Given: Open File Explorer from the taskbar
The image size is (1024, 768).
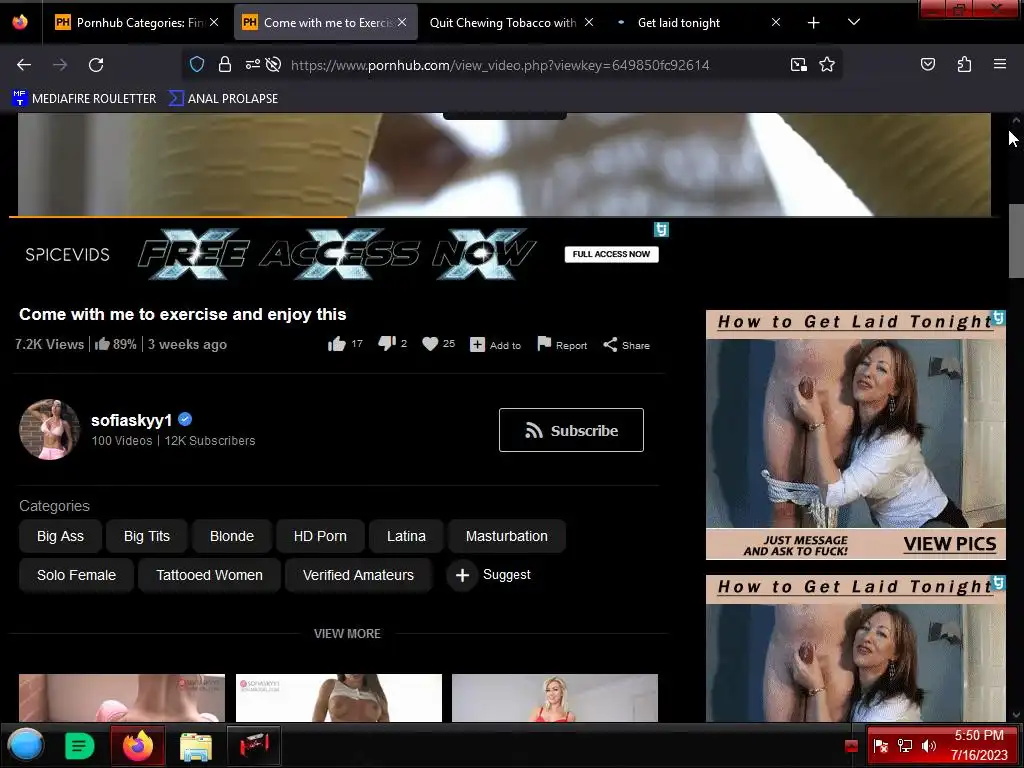Looking at the screenshot, I should coord(195,746).
